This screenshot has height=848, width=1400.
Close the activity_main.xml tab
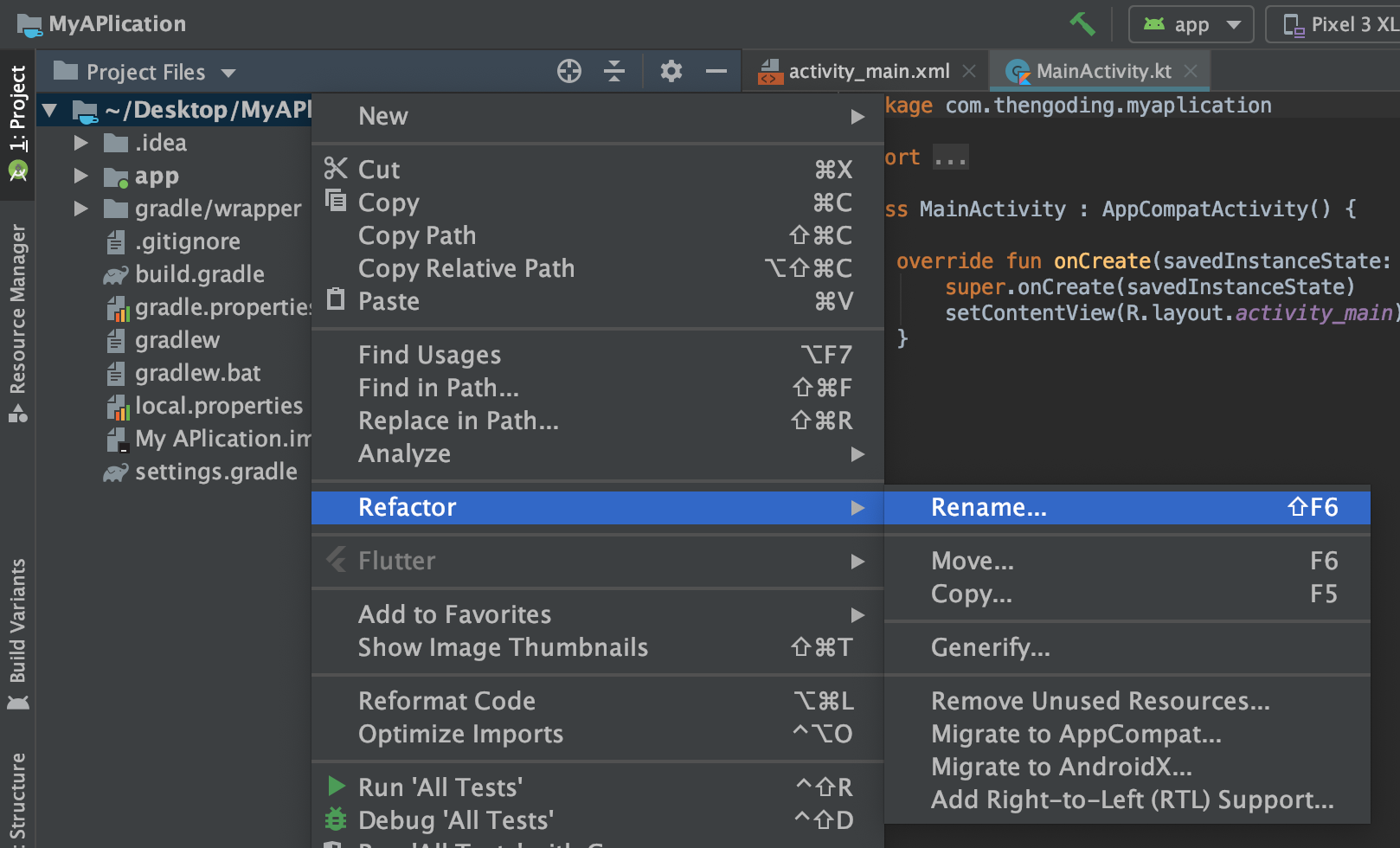[x=969, y=71]
